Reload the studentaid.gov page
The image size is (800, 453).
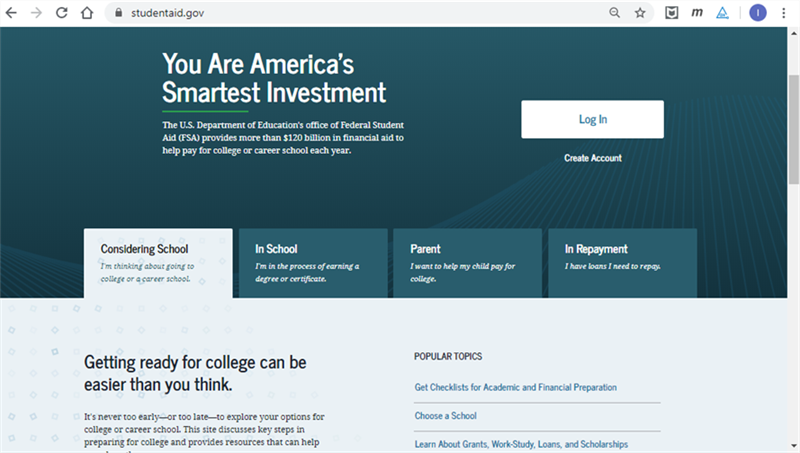coord(62,13)
